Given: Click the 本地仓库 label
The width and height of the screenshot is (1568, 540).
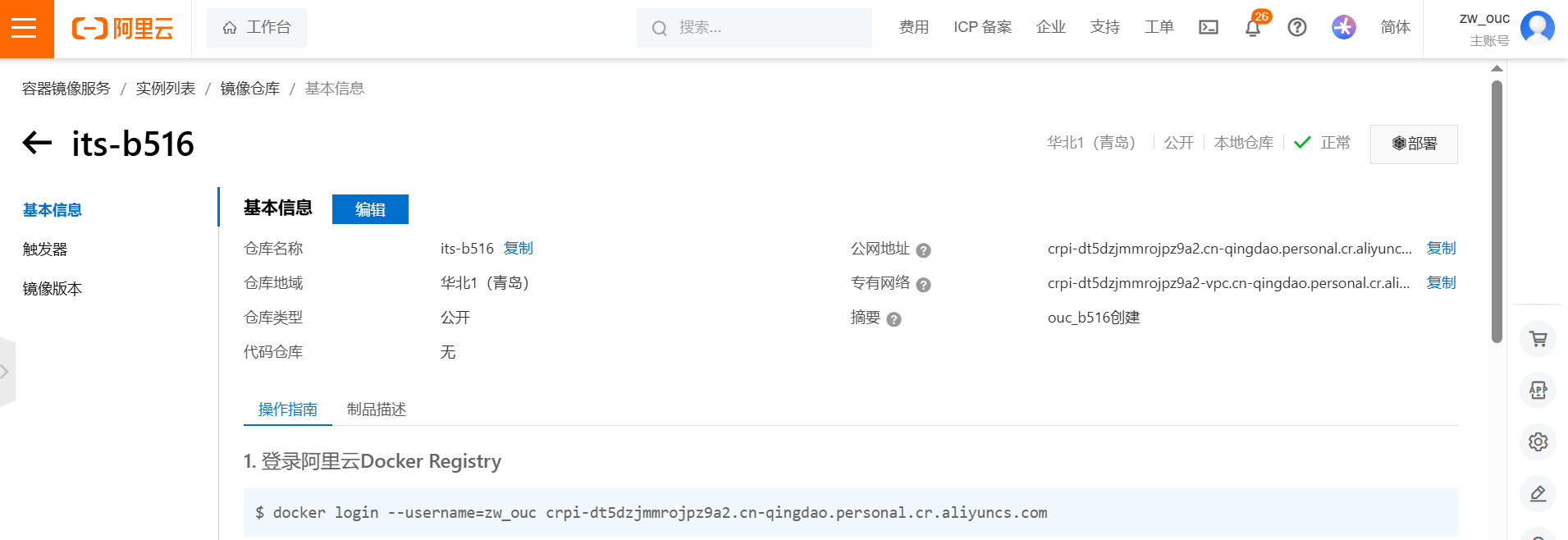Looking at the screenshot, I should (1244, 143).
